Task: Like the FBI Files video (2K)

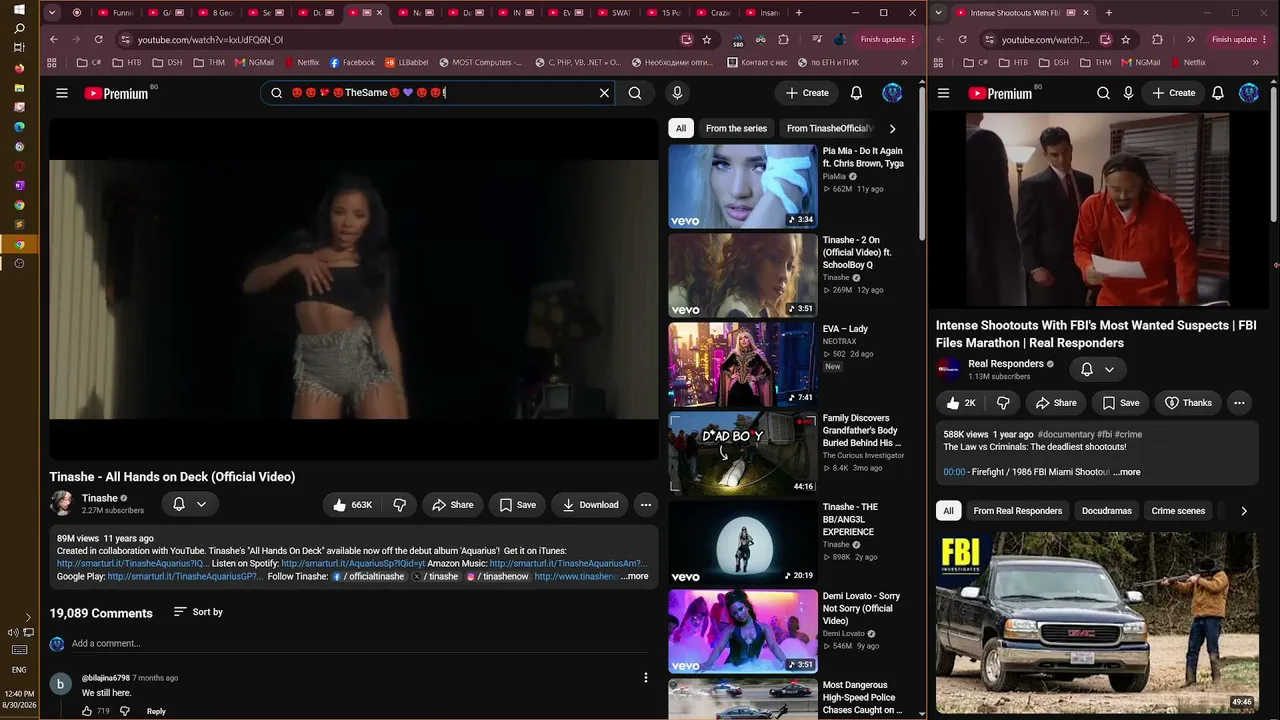Action: (x=961, y=403)
